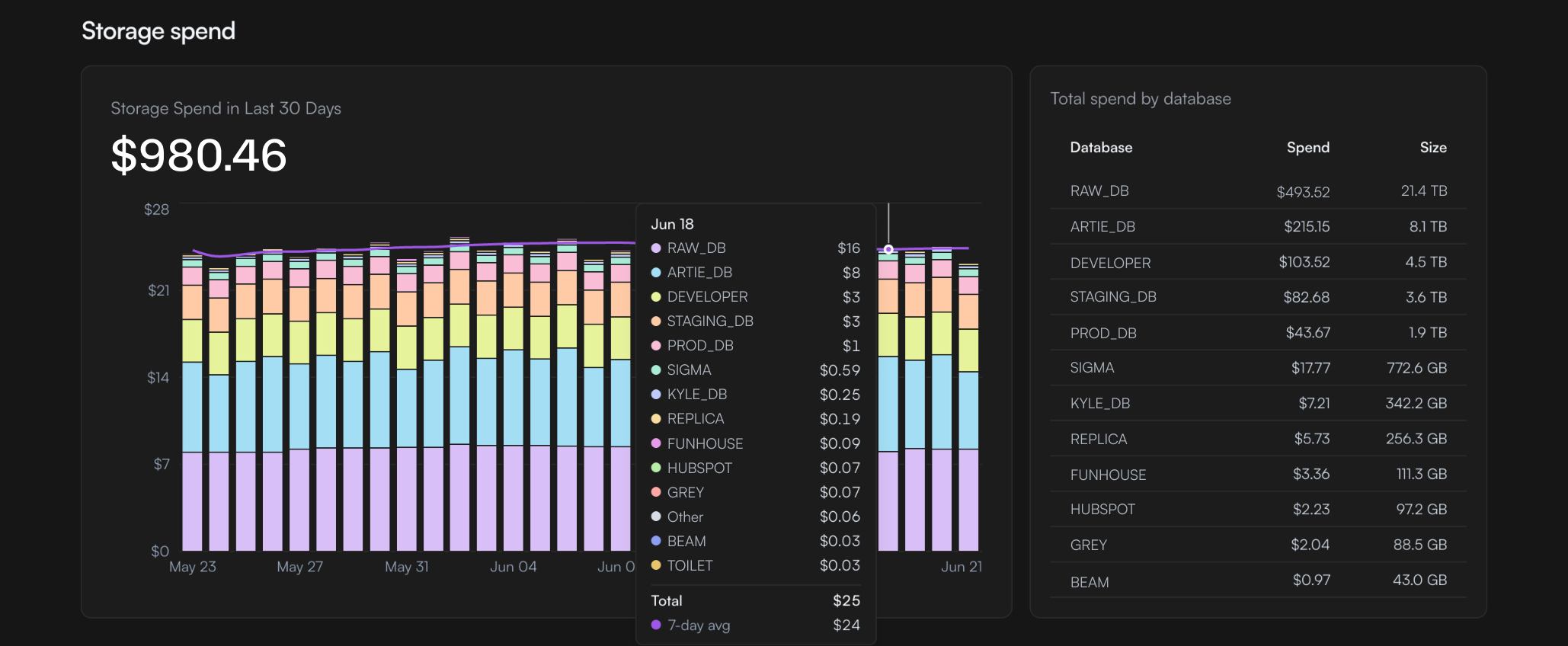Select SIGMA row in database table
1568x646 pixels.
[x=1258, y=368]
